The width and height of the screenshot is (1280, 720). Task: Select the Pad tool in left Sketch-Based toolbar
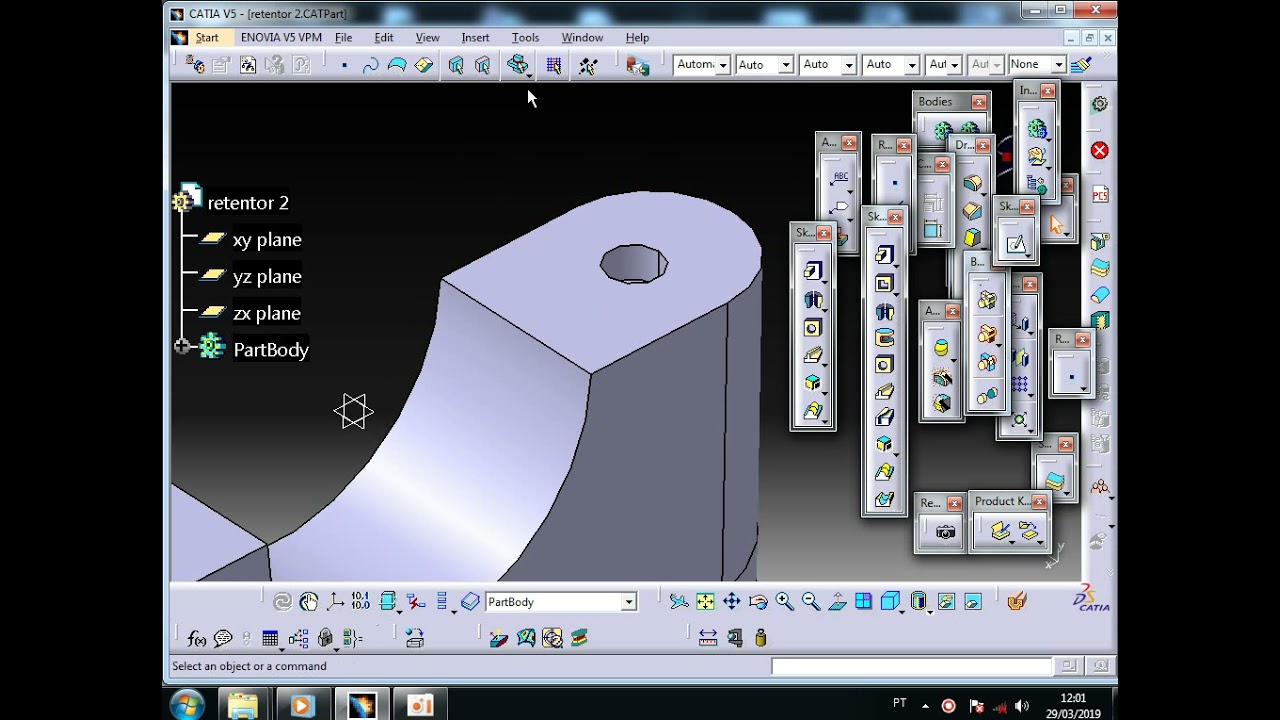[x=812, y=271]
